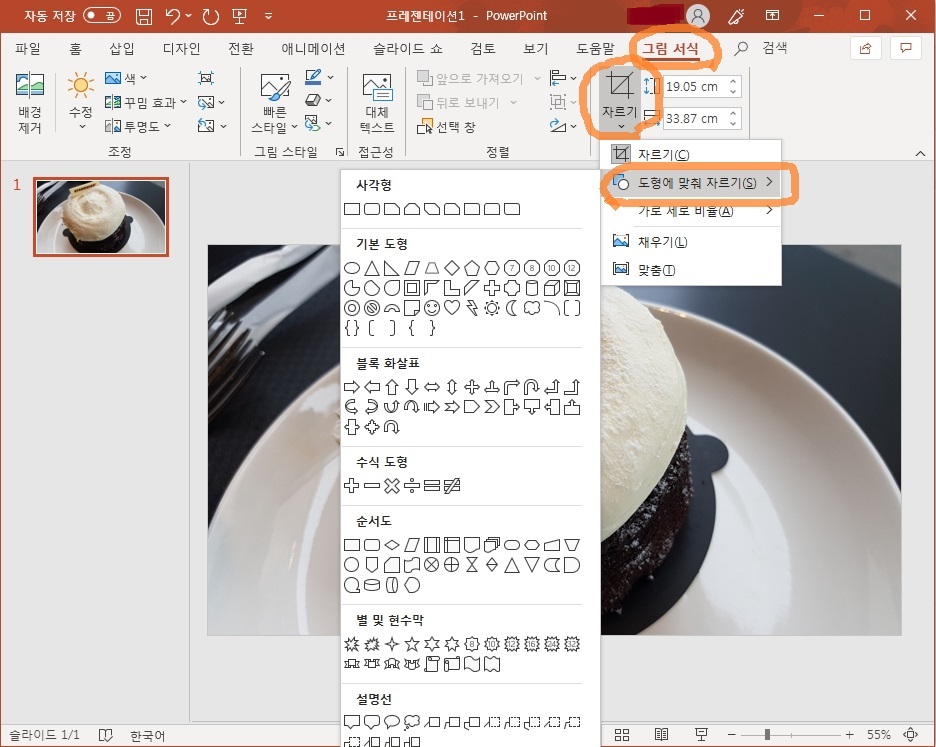The width and height of the screenshot is (936, 747).
Task: Select 맞춤(T) fit option
Action: (692, 270)
